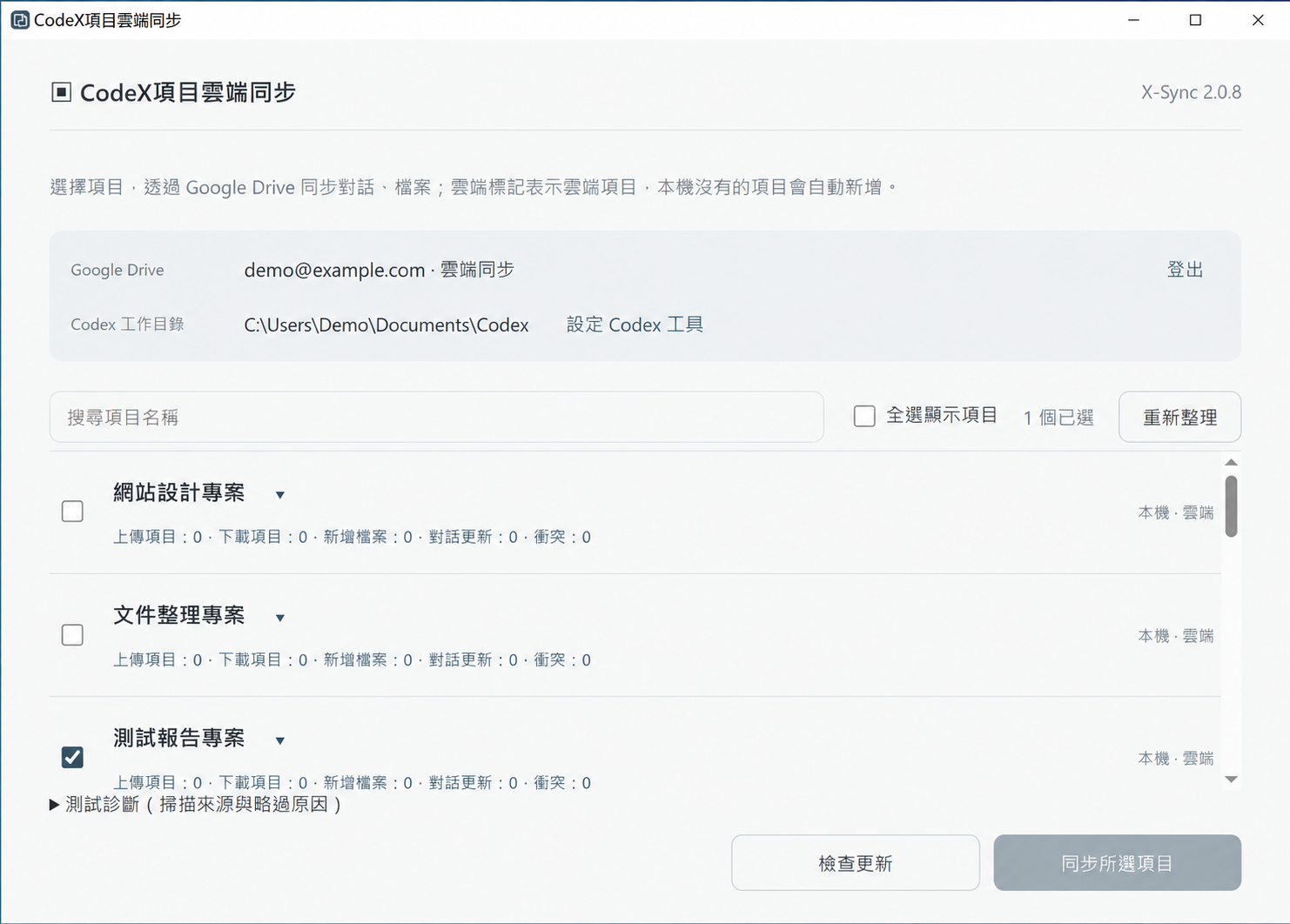Click the stats line under 文件整理專案
Viewport: 1290px width, 924px height.
[x=352, y=660]
